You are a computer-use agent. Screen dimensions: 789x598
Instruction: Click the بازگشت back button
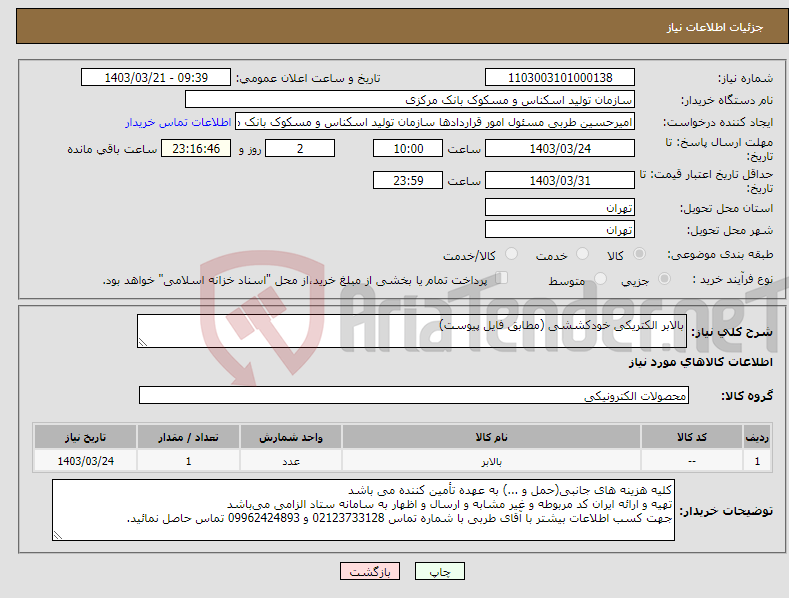[x=370, y=571]
